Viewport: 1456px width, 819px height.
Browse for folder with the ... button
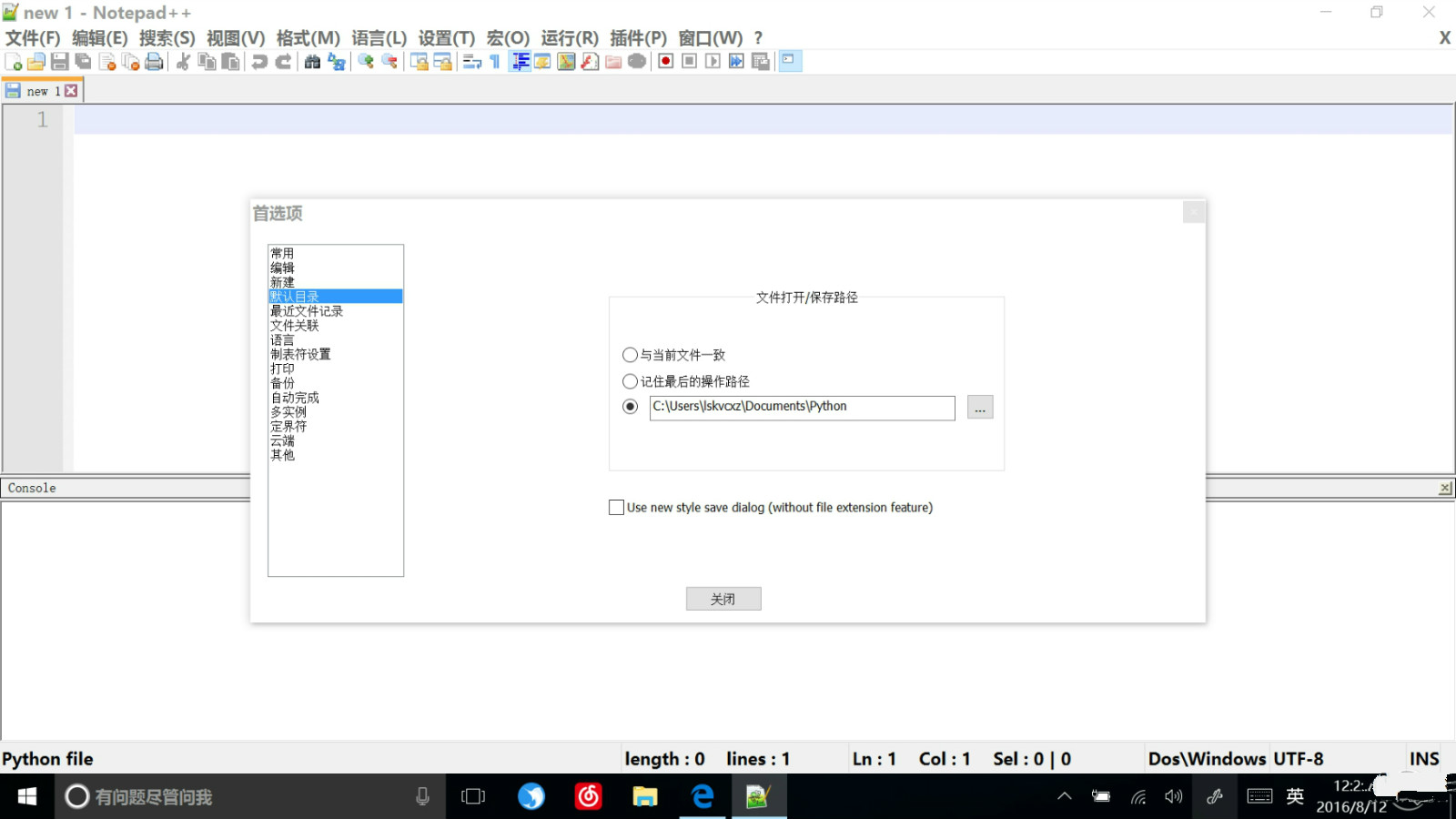click(980, 408)
